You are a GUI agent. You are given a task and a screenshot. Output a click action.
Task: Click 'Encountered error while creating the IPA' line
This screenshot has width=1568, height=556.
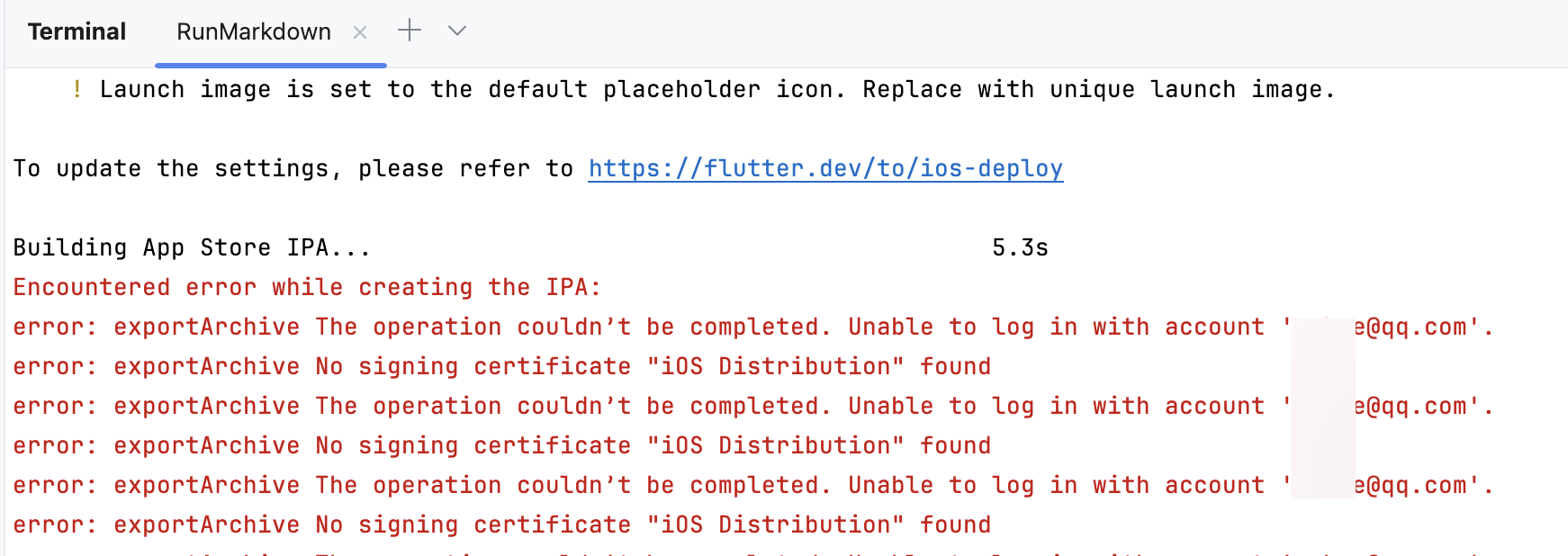tap(307, 287)
